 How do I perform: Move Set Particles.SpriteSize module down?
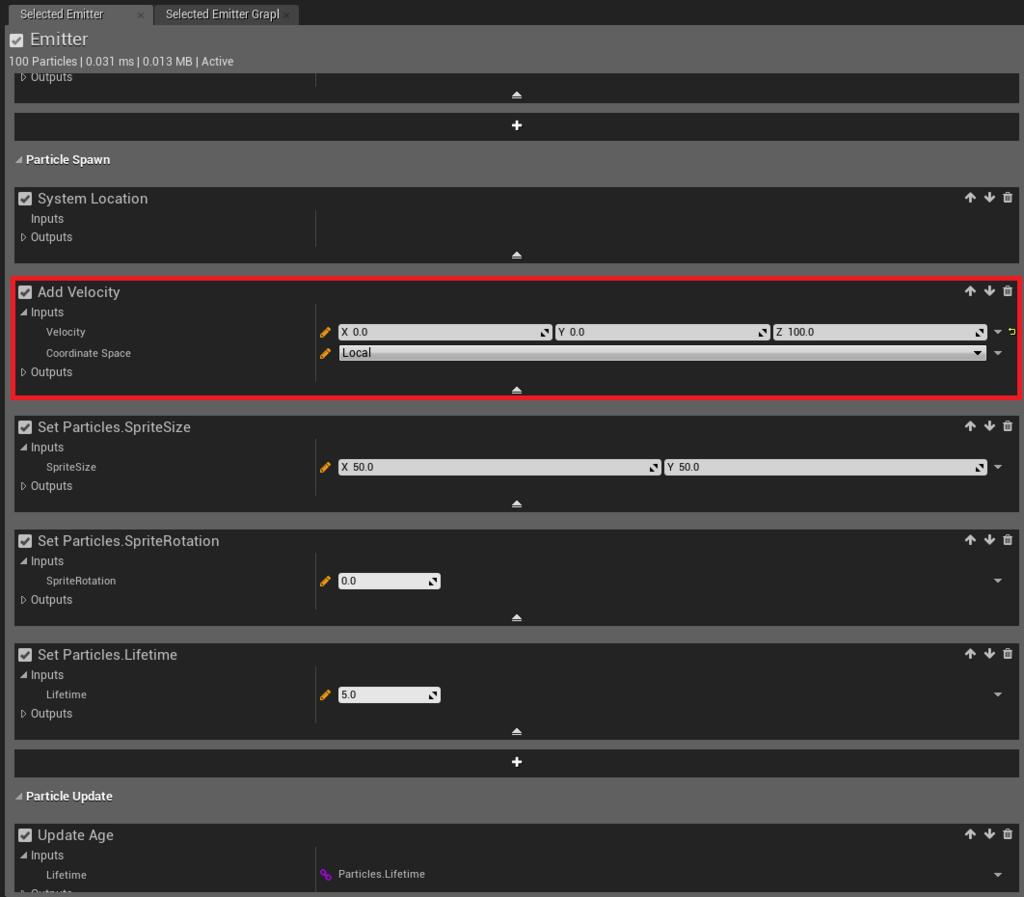(x=989, y=426)
